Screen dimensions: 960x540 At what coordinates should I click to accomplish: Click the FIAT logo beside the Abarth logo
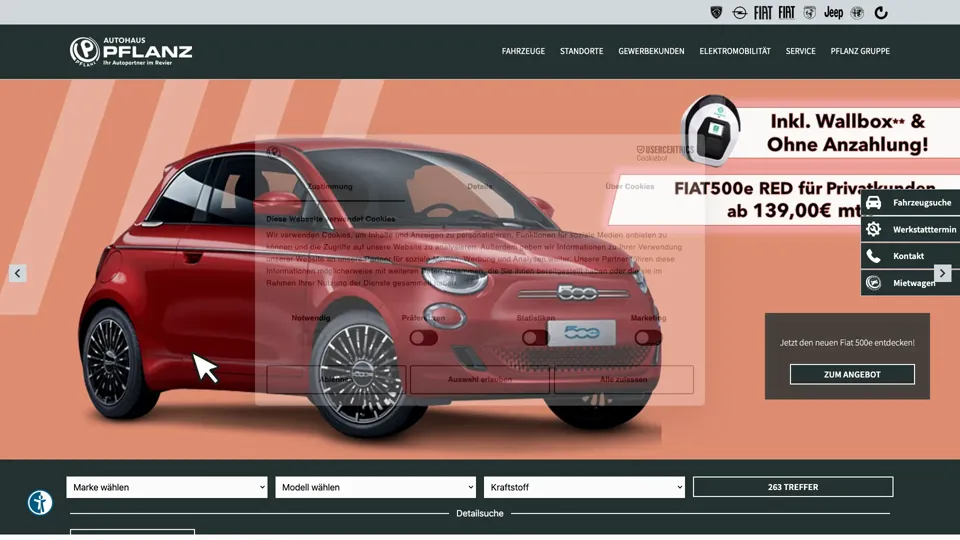click(787, 13)
